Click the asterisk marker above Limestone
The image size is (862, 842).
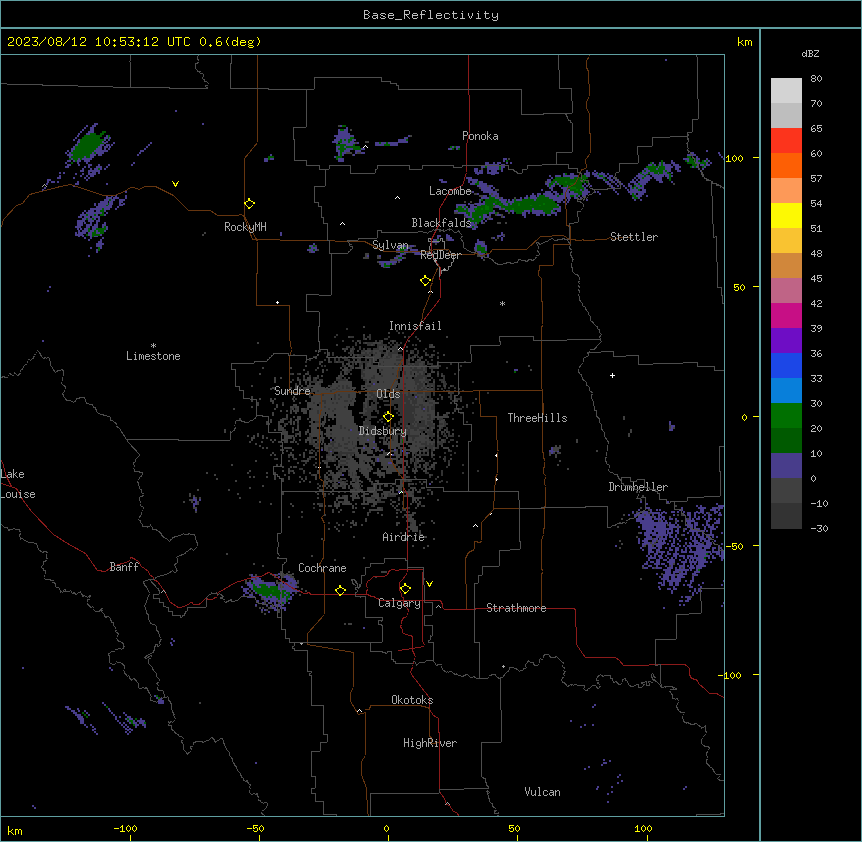[153, 346]
